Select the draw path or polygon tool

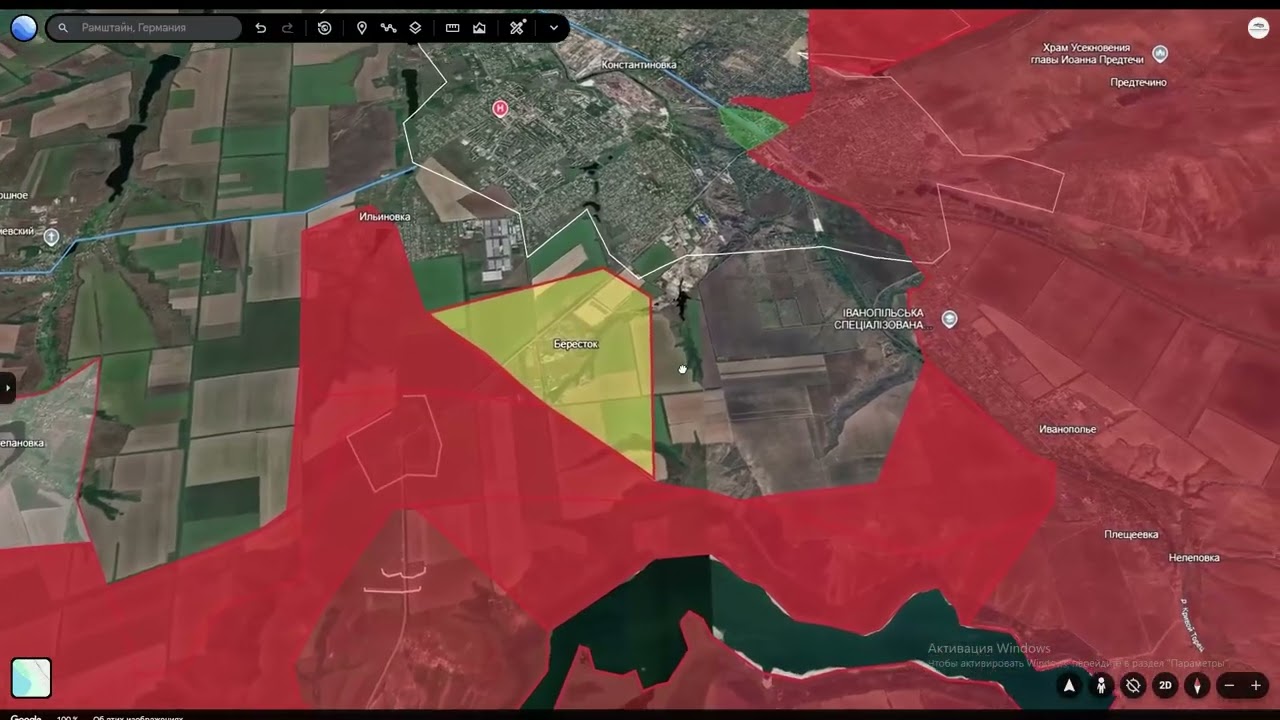[389, 28]
